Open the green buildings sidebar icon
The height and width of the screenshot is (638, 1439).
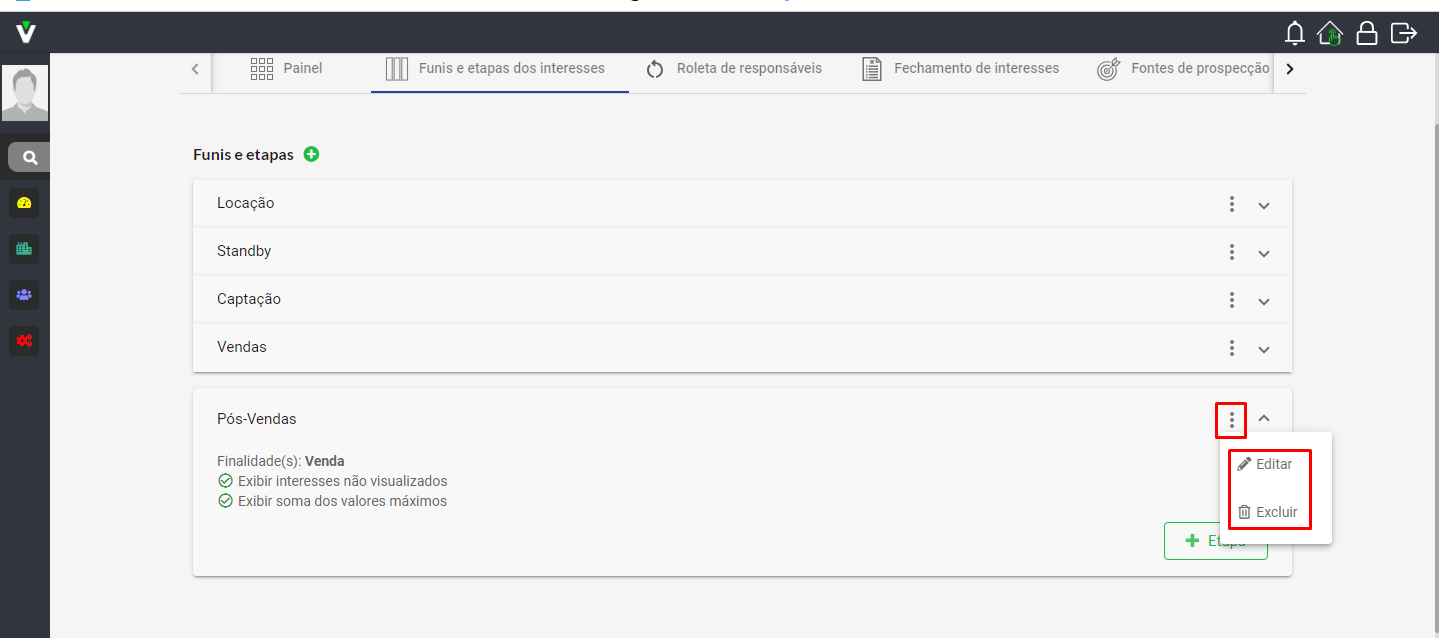click(x=25, y=249)
